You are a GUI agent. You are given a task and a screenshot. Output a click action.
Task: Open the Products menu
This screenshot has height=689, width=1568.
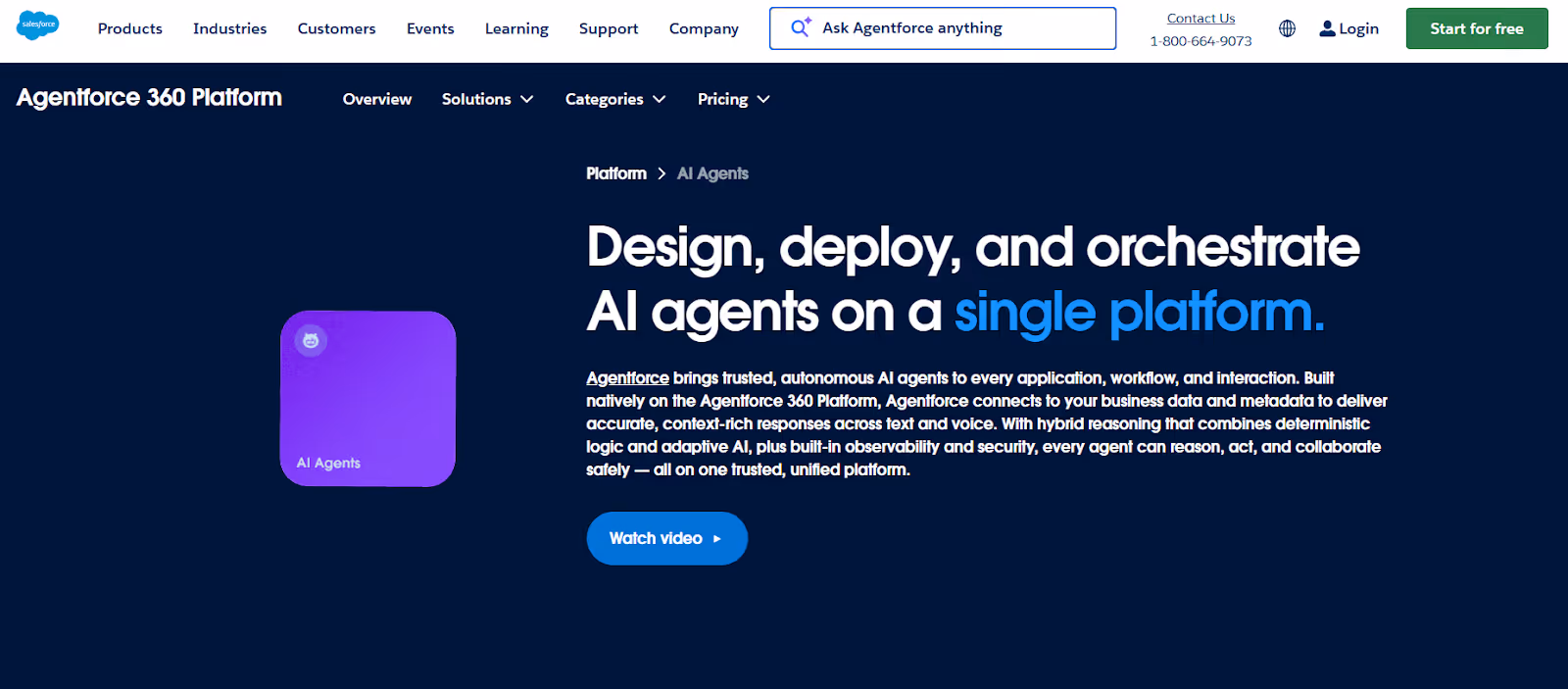pos(130,28)
